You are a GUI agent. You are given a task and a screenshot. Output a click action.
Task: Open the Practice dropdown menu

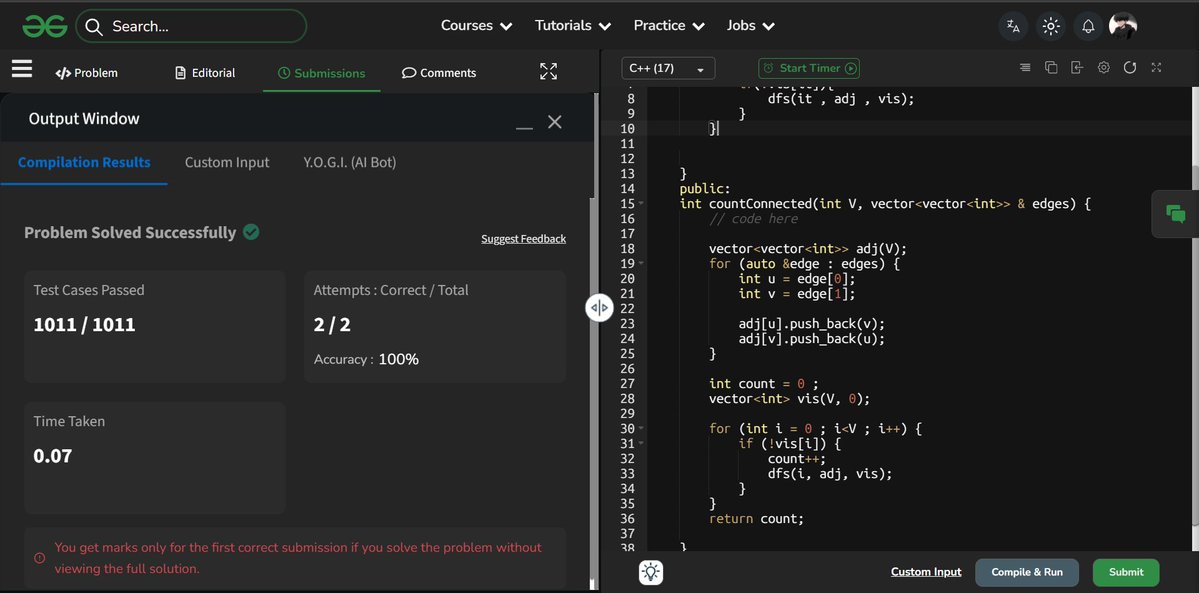click(669, 26)
